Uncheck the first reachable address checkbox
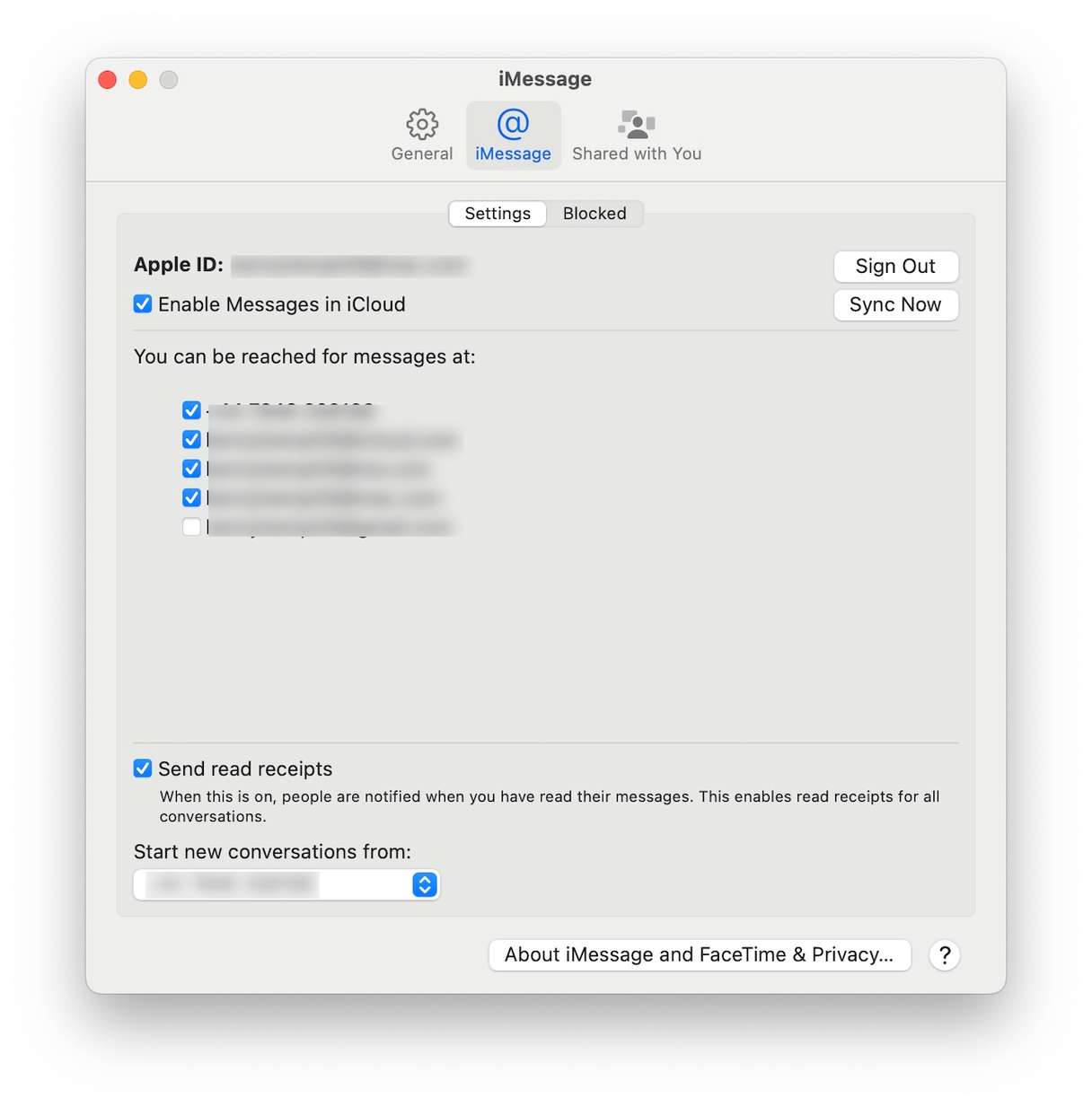Image resolution: width=1092 pixels, height=1107 pixels. click(191, 410)
